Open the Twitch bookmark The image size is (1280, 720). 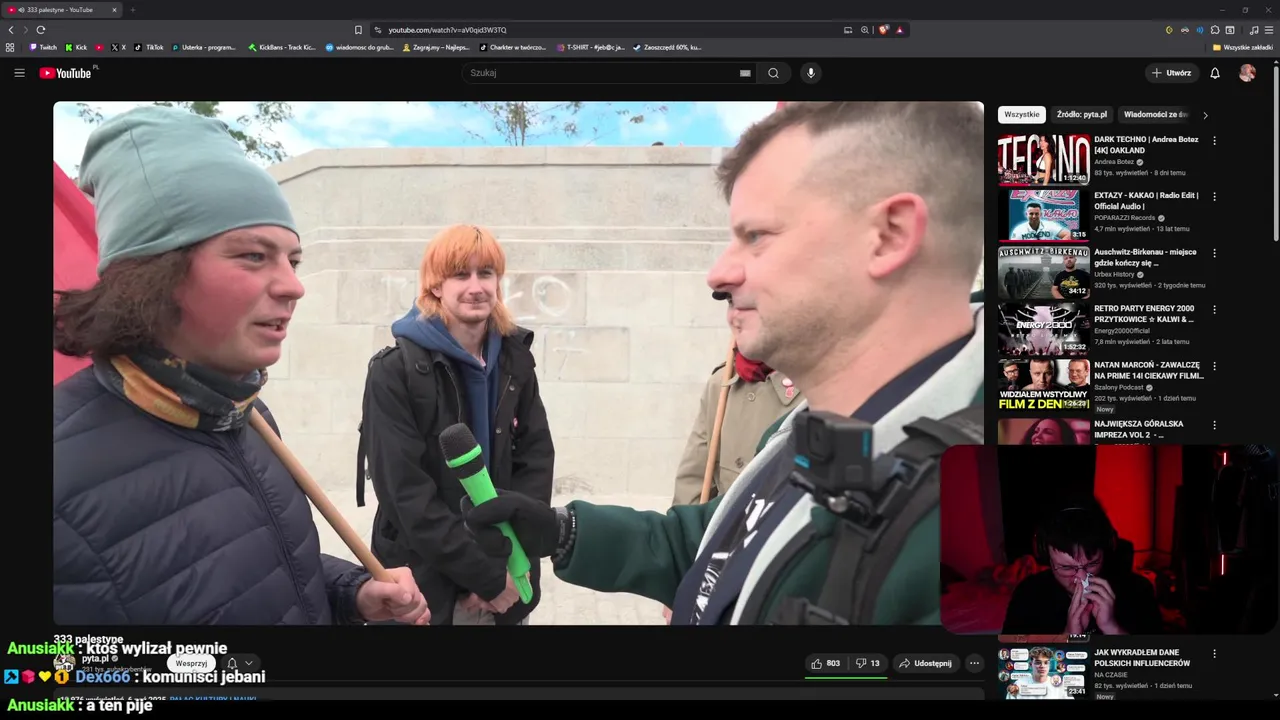click(43, 47)
